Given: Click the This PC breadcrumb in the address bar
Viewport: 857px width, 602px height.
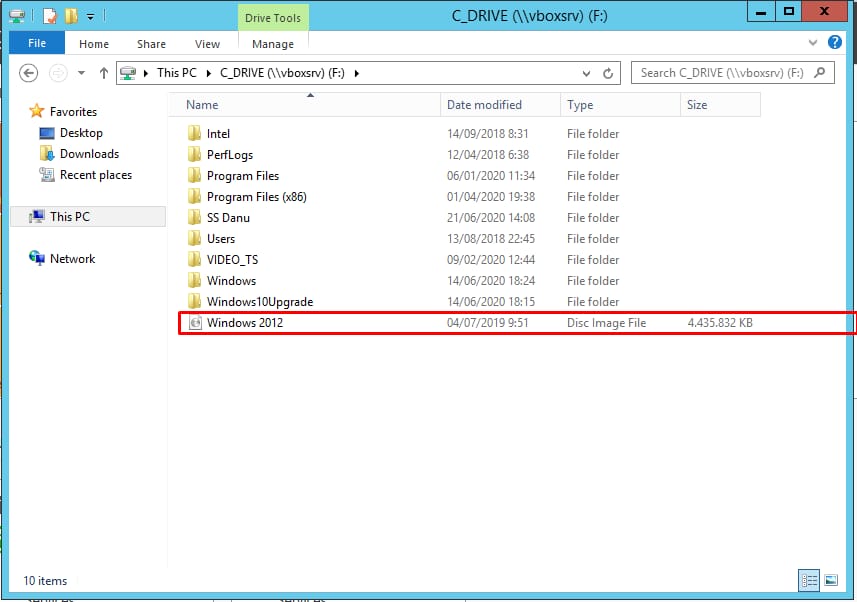Looking at the screenshot, I should [177, 73].
